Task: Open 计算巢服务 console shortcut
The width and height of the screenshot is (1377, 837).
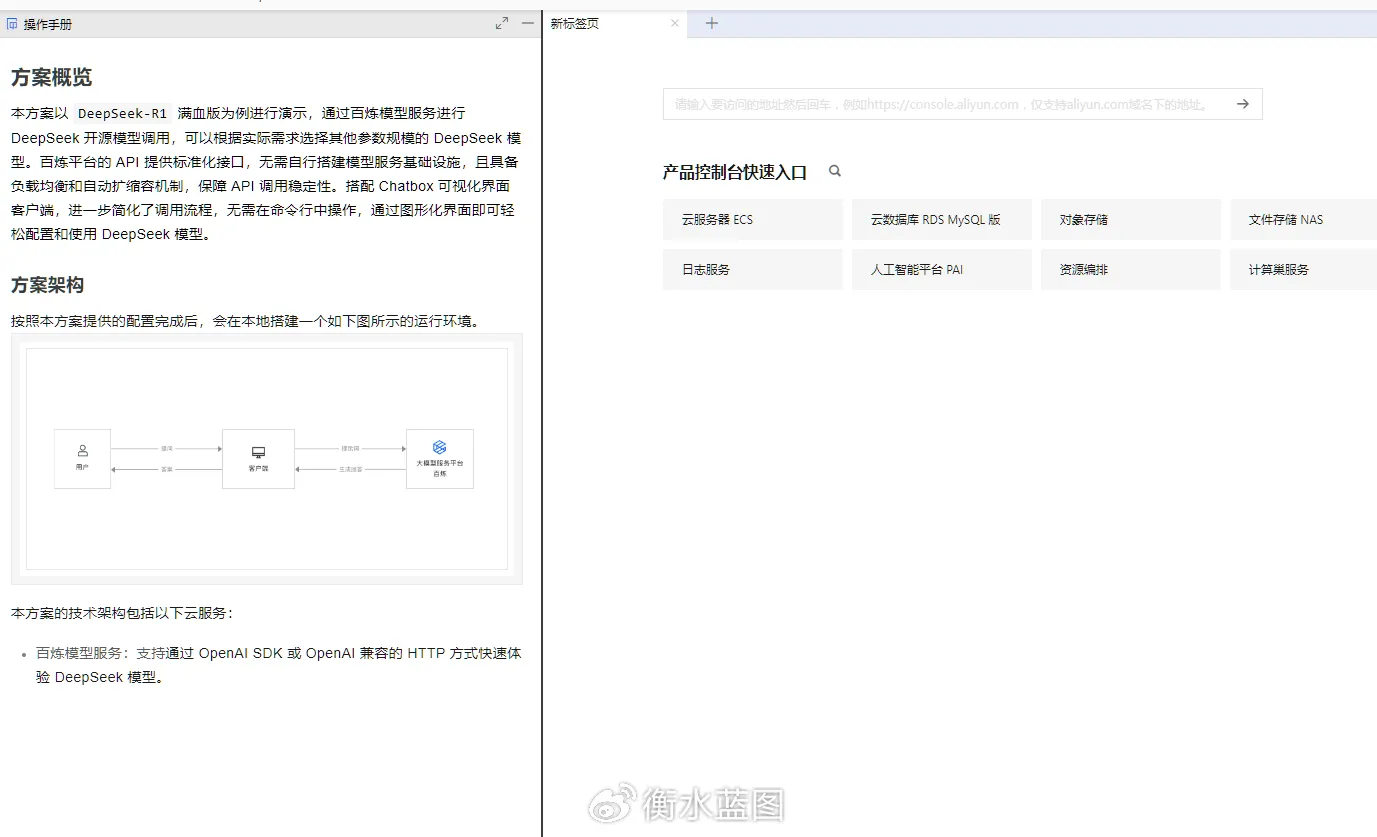Action: pyautogui.click(x=1304, y=269)
